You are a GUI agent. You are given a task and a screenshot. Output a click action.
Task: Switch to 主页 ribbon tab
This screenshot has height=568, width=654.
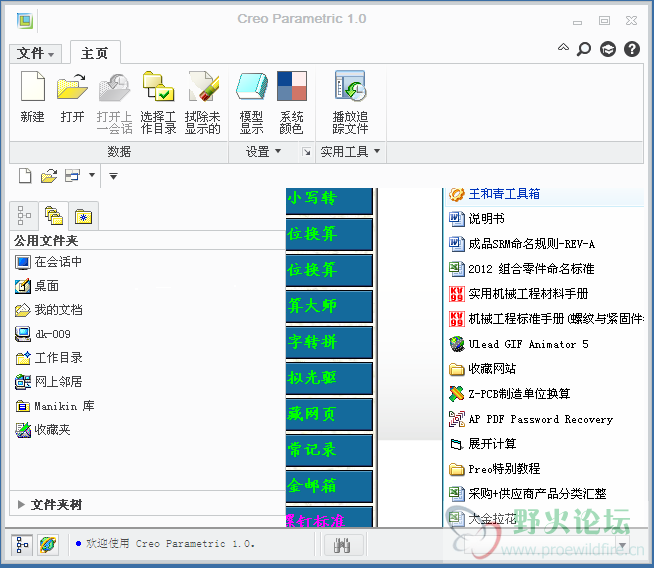95,53
